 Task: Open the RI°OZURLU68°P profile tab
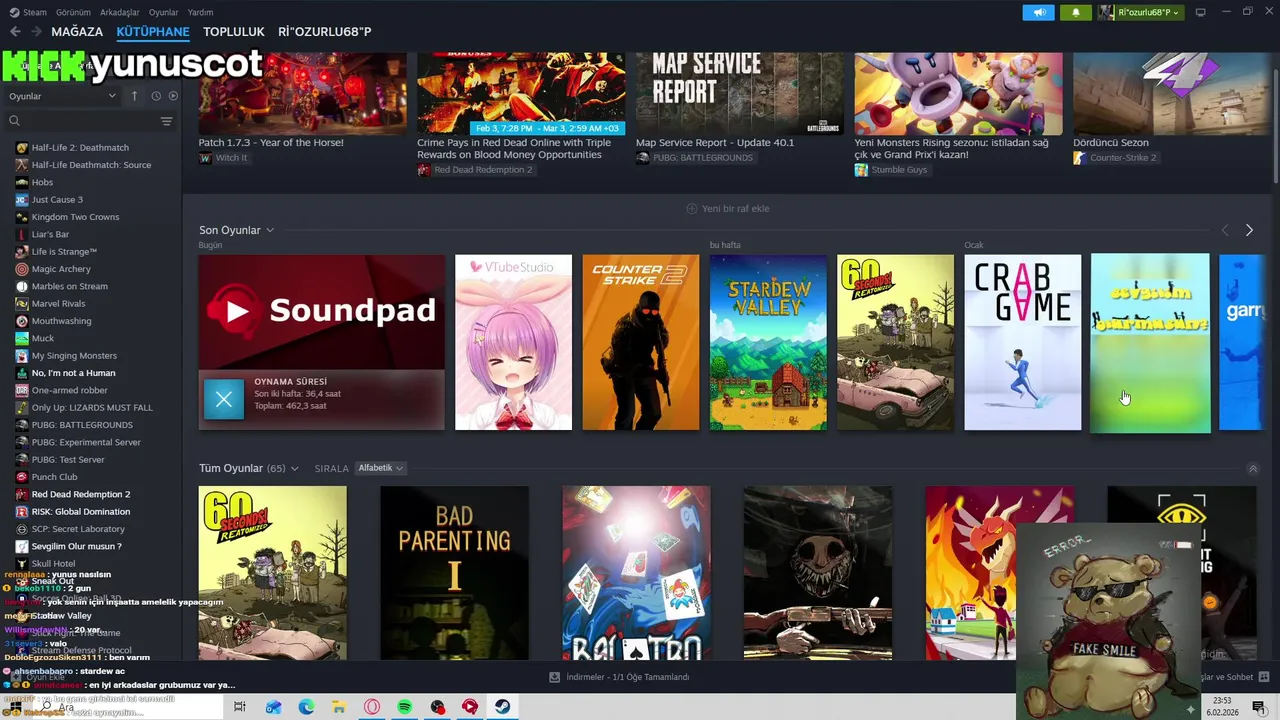click(325, 32)
